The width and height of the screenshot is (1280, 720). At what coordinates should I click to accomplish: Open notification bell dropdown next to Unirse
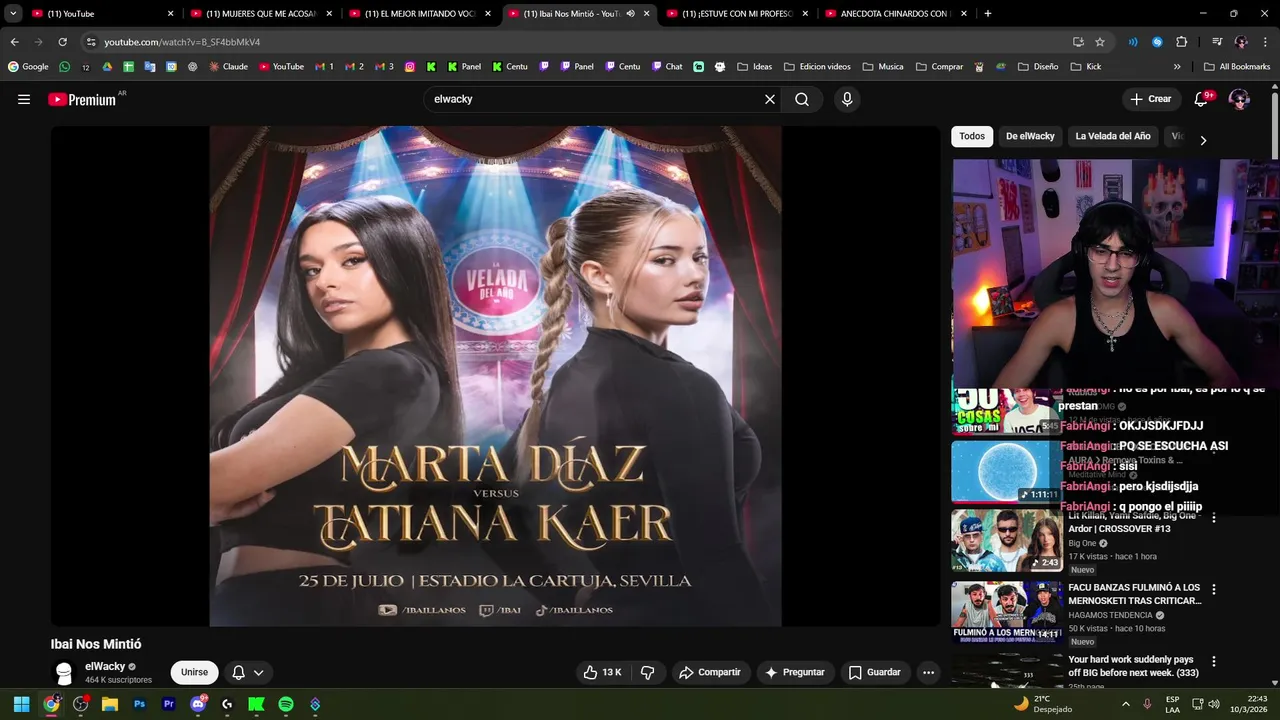click(247, 672)
